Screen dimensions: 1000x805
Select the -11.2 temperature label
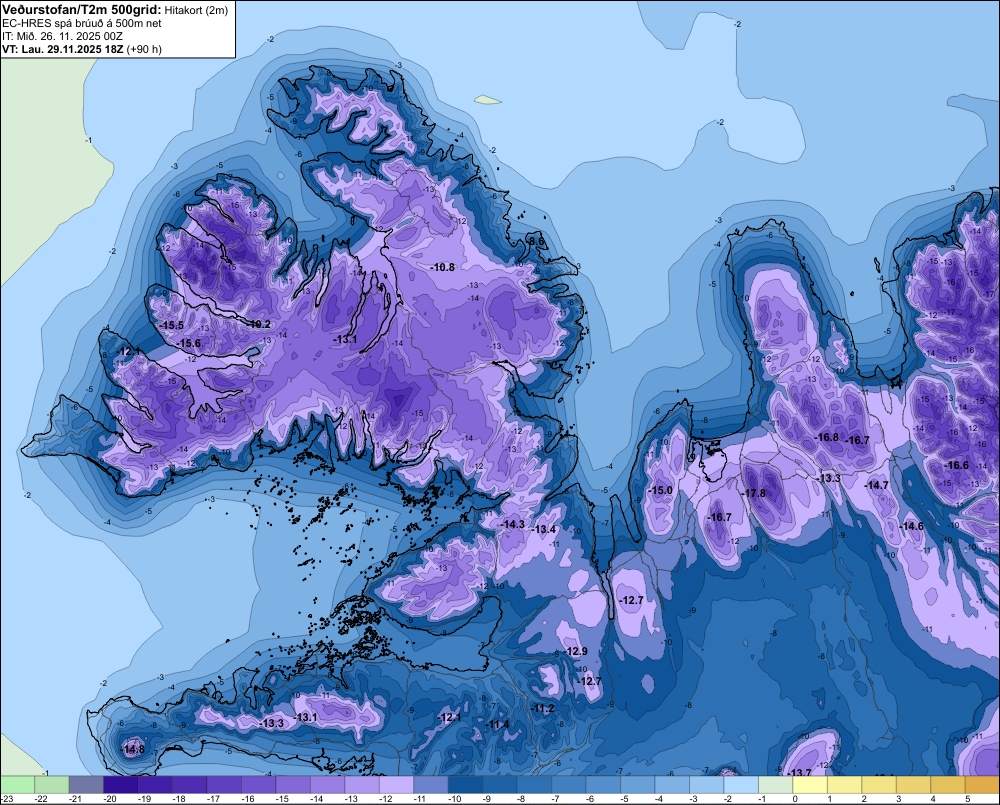(543, 709)
